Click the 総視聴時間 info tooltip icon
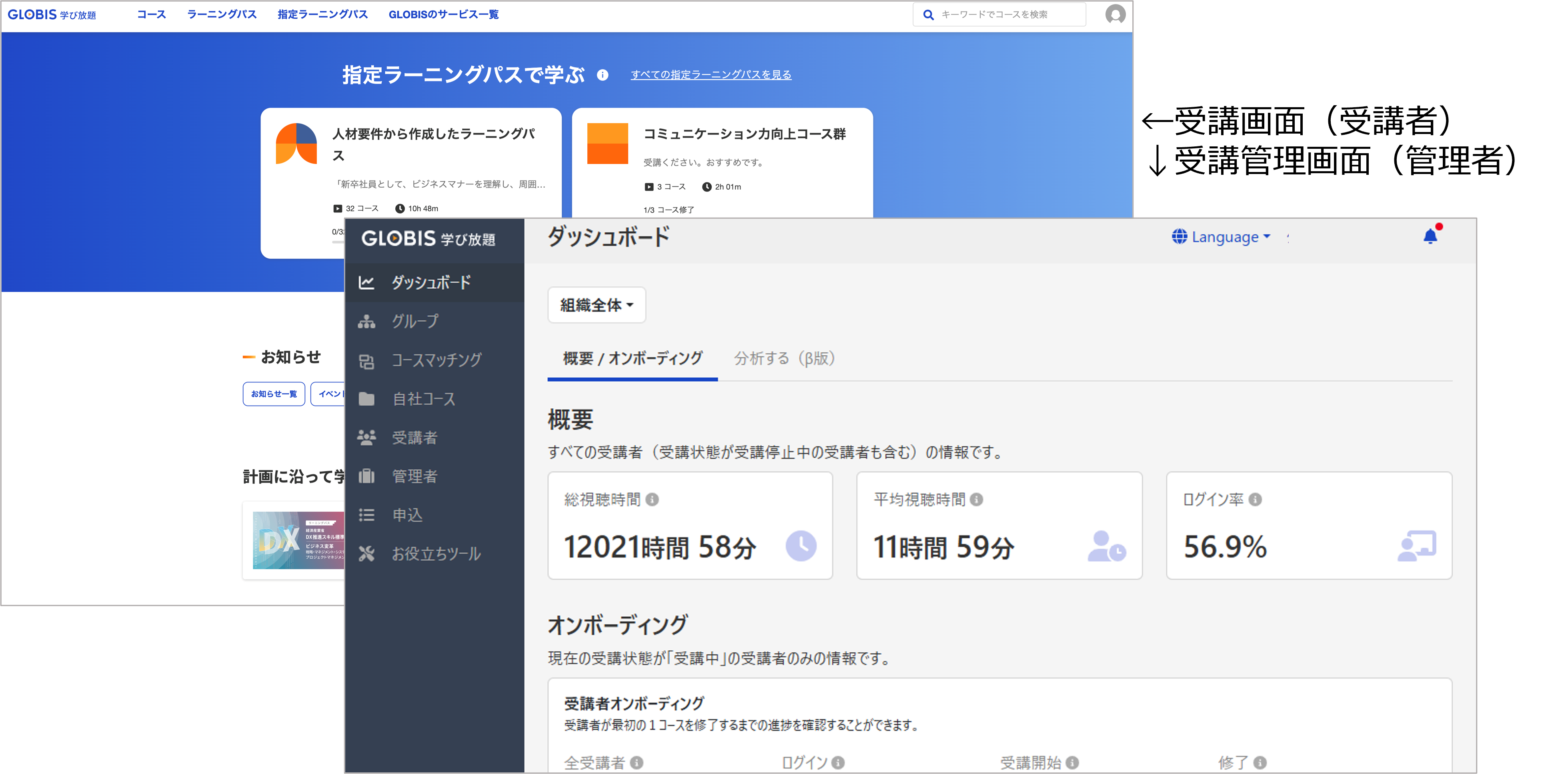 (653, 500)
